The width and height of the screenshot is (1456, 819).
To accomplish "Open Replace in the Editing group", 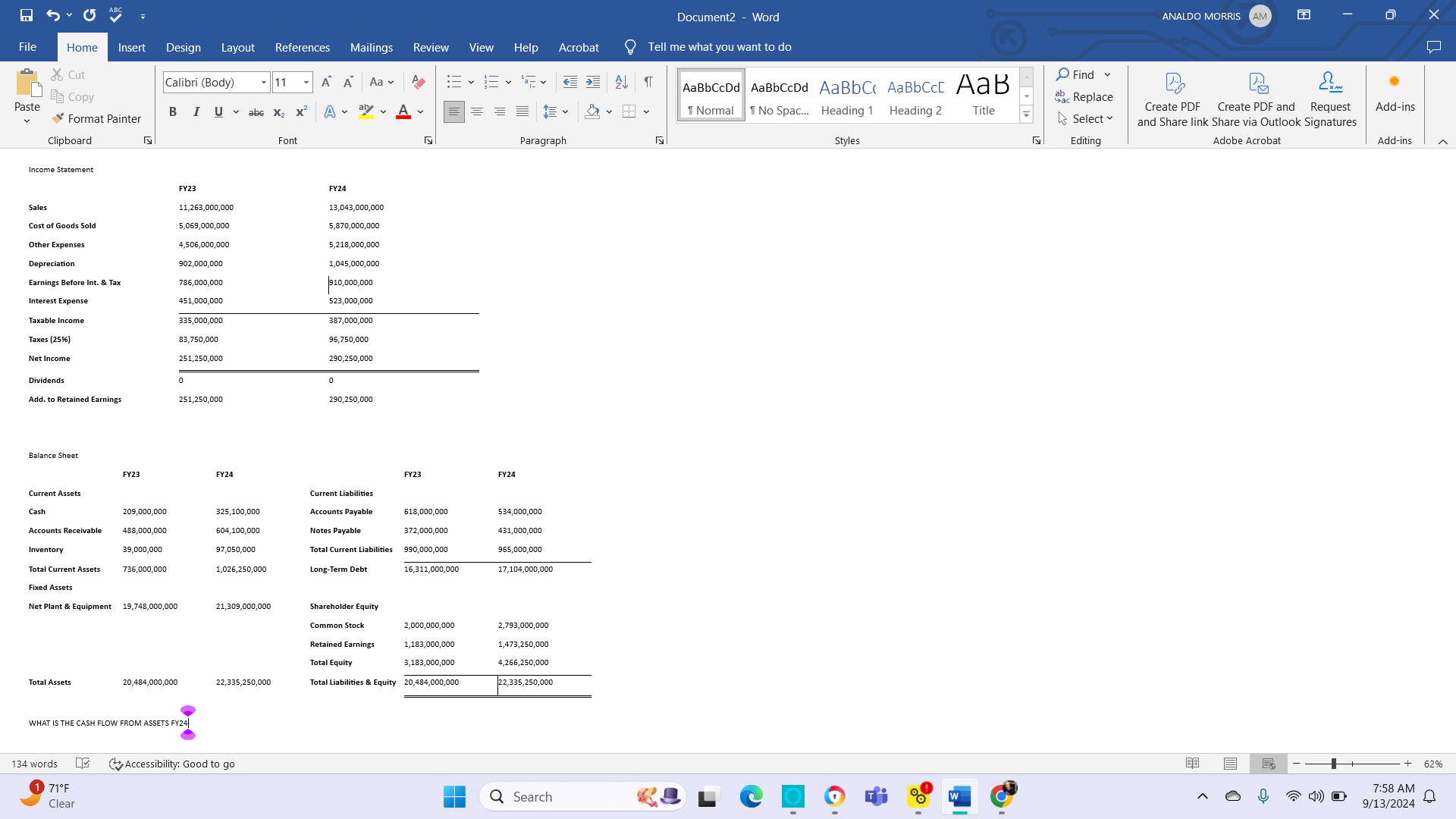I will click(1084, 96).
